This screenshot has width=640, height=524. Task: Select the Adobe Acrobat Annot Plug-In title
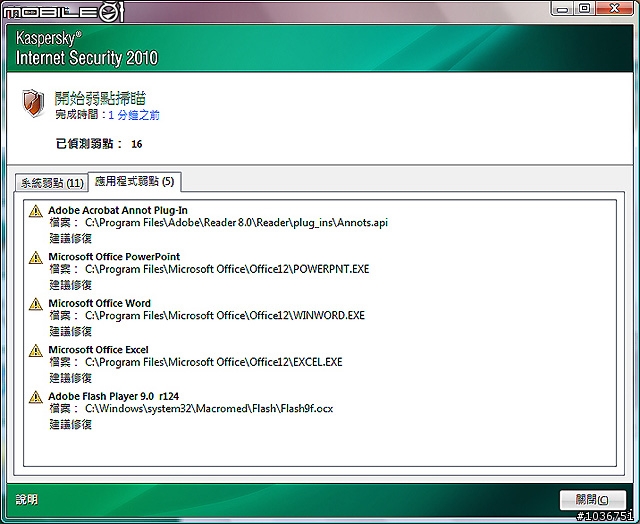(118, 210)
